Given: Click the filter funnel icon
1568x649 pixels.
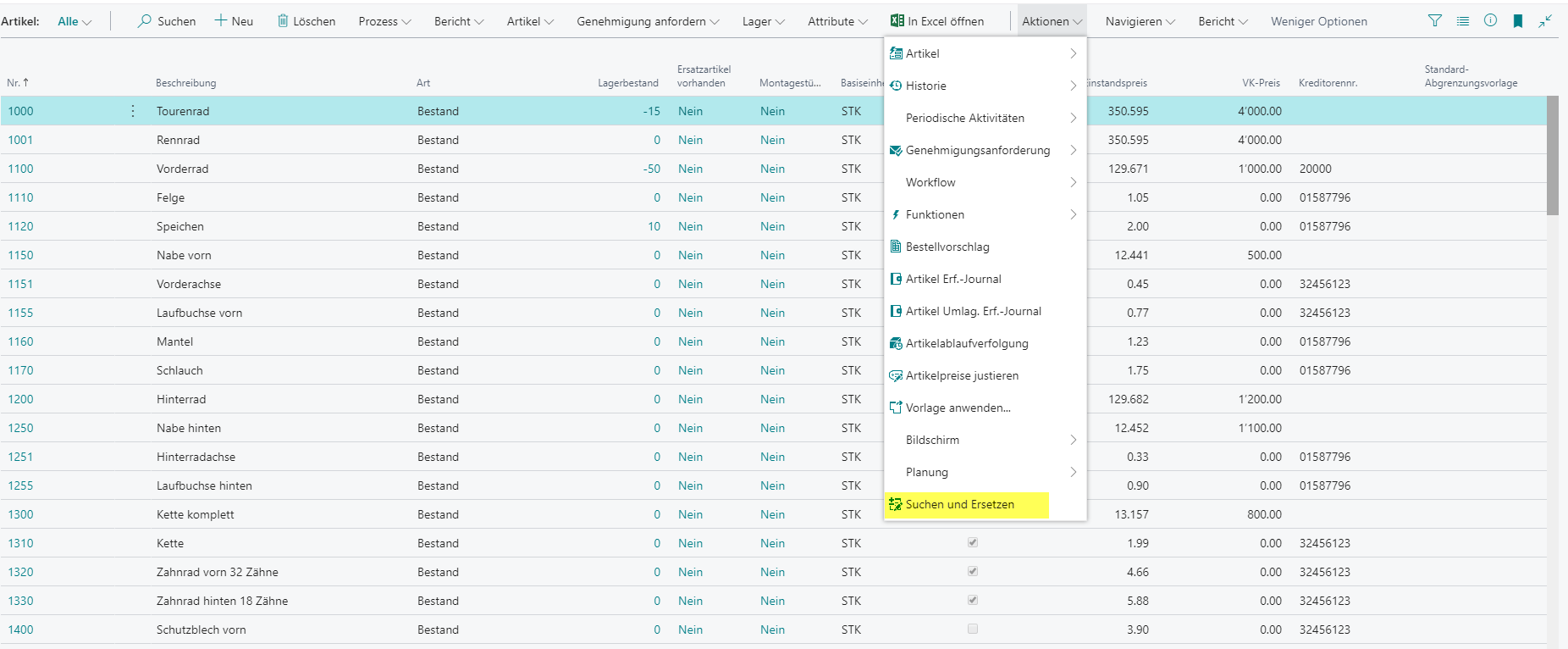Looking at the screenshot, I should pyautogui.click(x=1434, y=21).
